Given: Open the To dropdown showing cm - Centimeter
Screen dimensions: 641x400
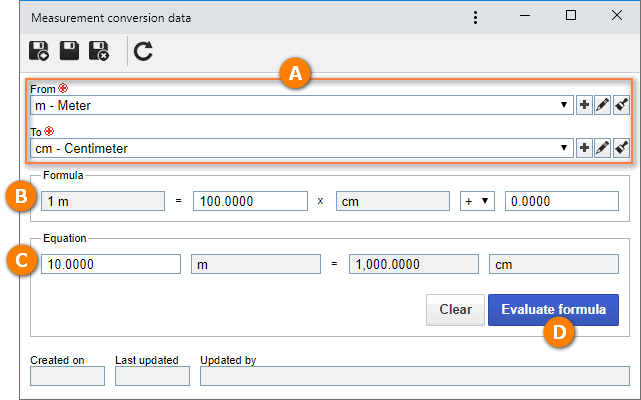Looking at the screenshot, I should (302, 148).
